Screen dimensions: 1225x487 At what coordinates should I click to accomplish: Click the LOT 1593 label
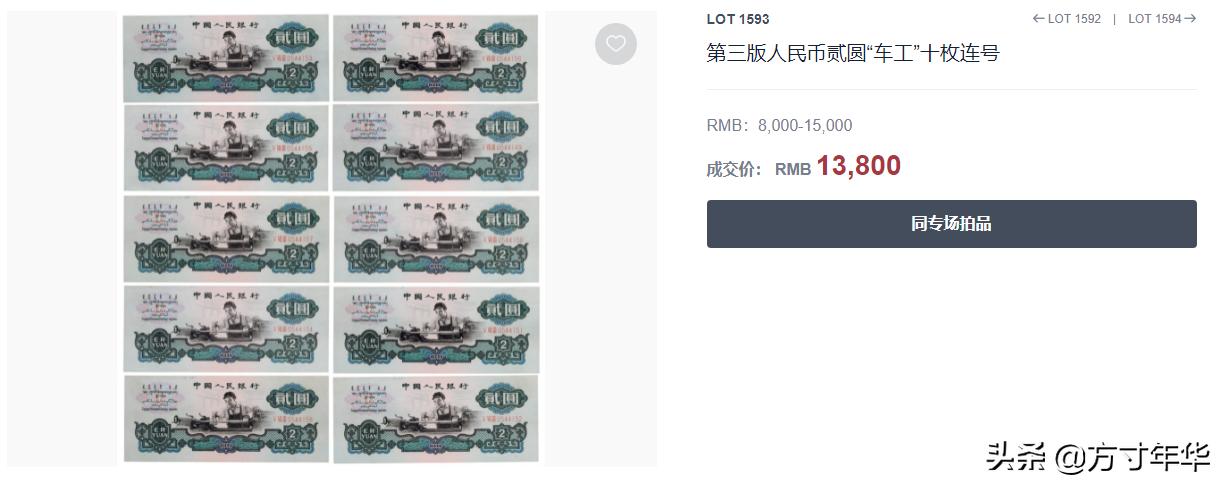(738, 19)
